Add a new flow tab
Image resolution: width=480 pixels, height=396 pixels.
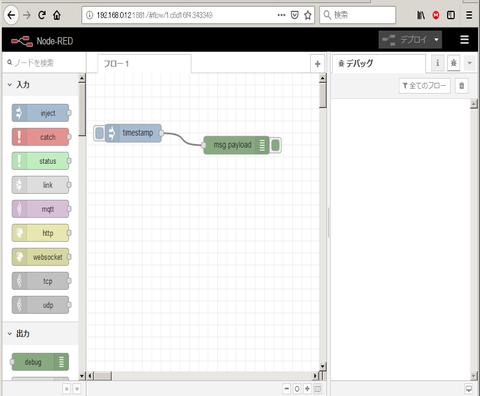click(x=317, y=64)
